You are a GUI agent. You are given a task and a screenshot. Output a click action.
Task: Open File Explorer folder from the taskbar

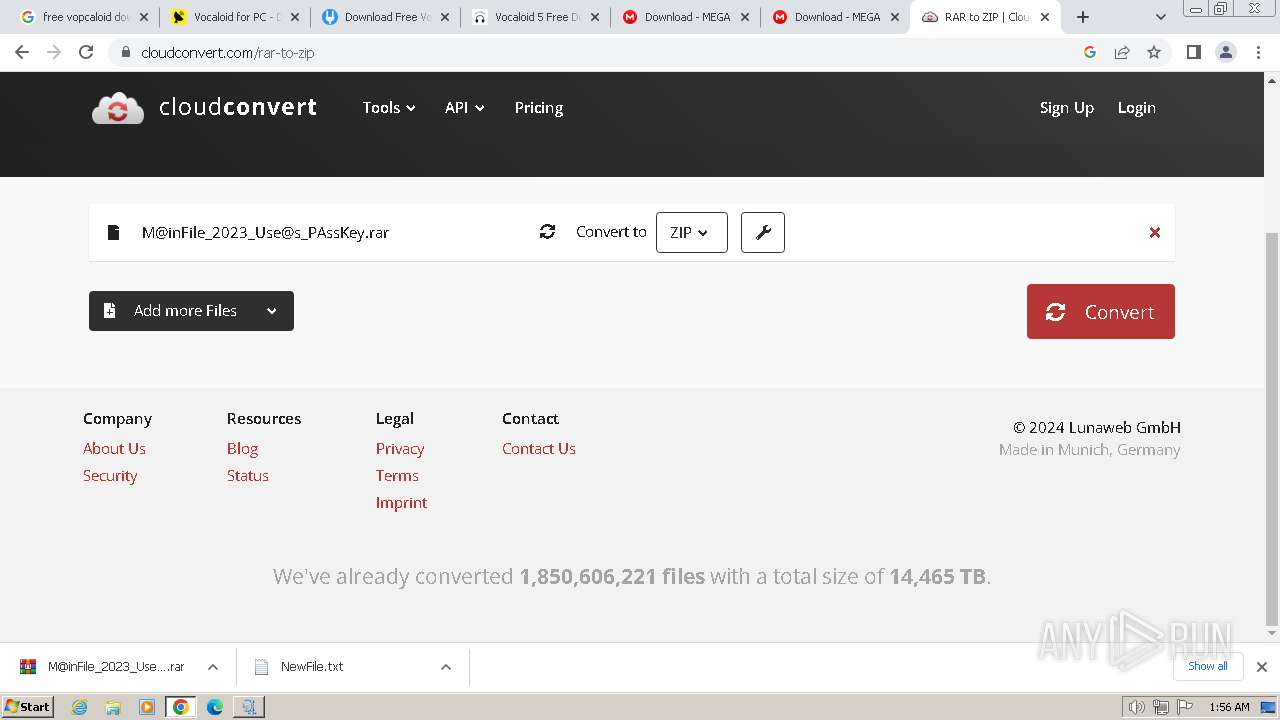click(113, 707)
